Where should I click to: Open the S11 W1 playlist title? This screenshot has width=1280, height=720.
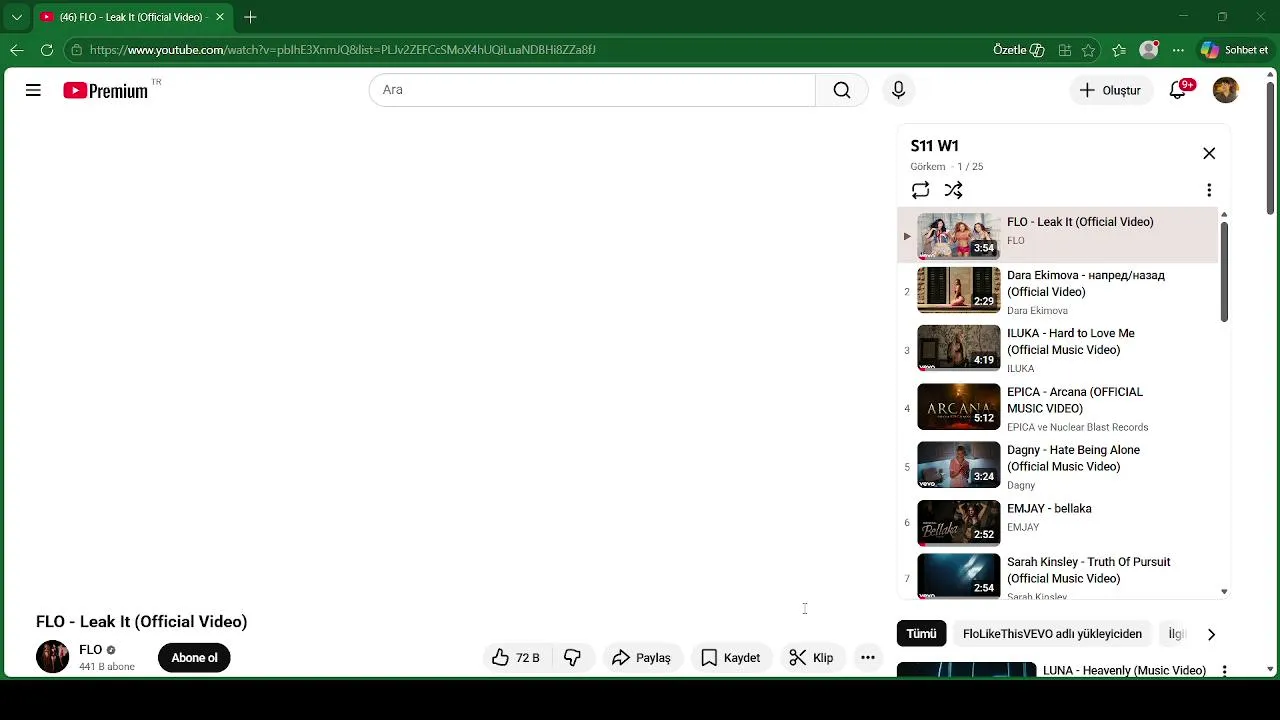(x=934, y=146)
